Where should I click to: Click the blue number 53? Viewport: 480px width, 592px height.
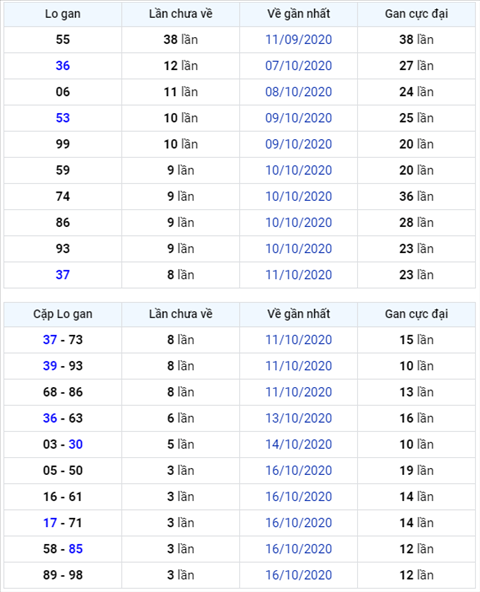tap(63, 118)
